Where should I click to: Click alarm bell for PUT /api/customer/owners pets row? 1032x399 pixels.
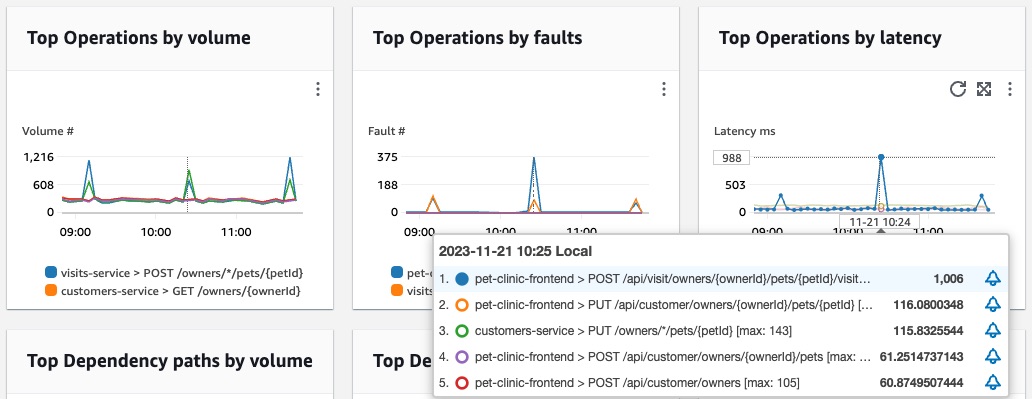tap(993, 305)
